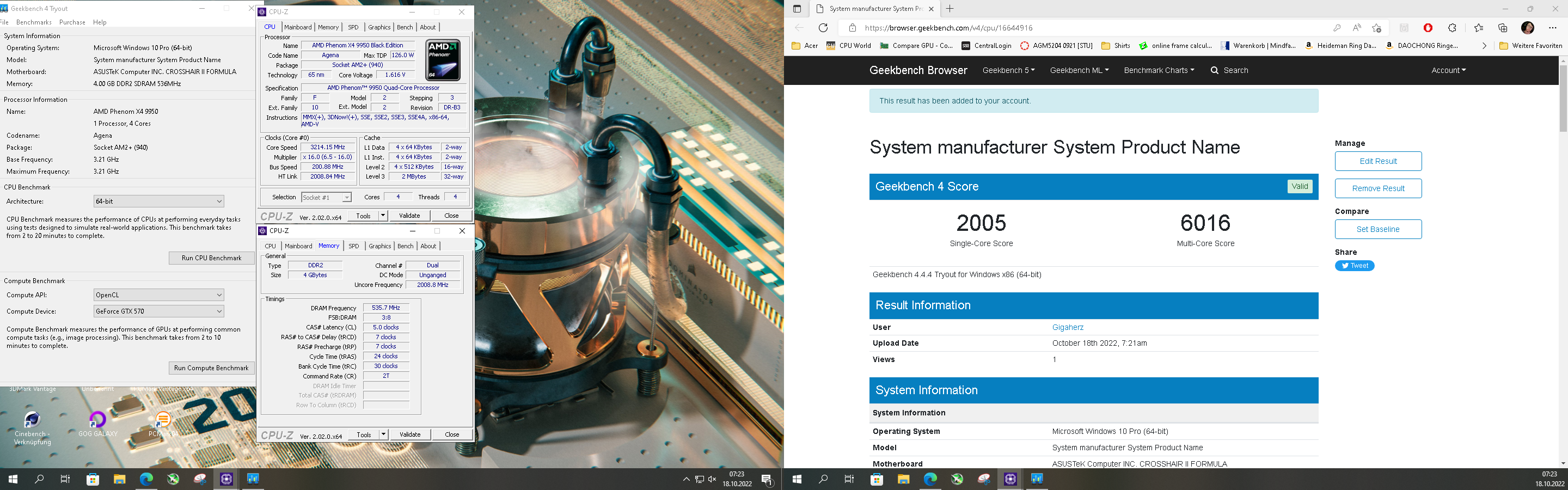1568x490 pixels.
Task: Click Run CPU Benchmark button
Action: [x=211, y=258]
